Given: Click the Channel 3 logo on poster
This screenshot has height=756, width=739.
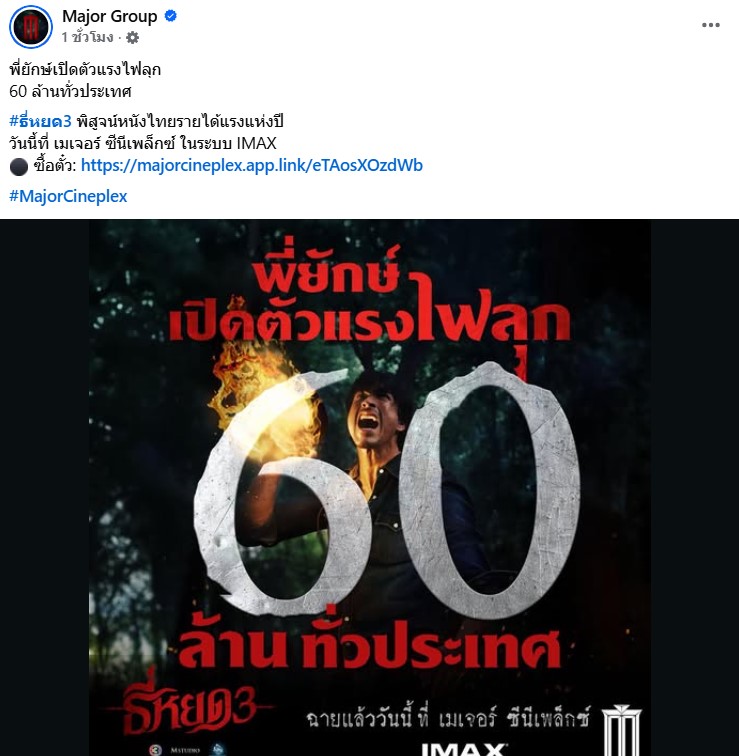Looking at the screenshot, I should (155, 750).
